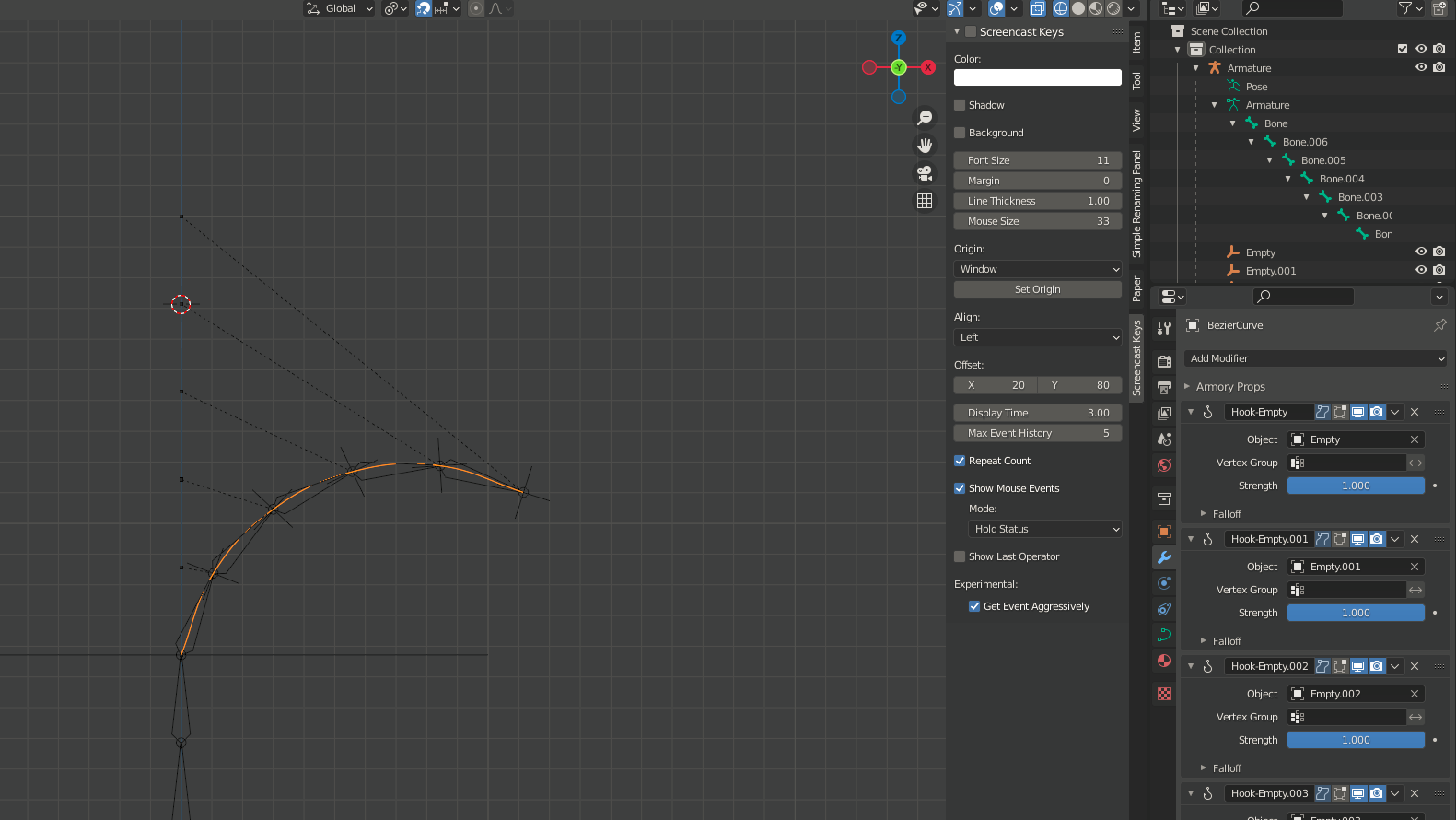
Task: Open Simple Renaming Panel sidebar tab
Action: 1136,204
